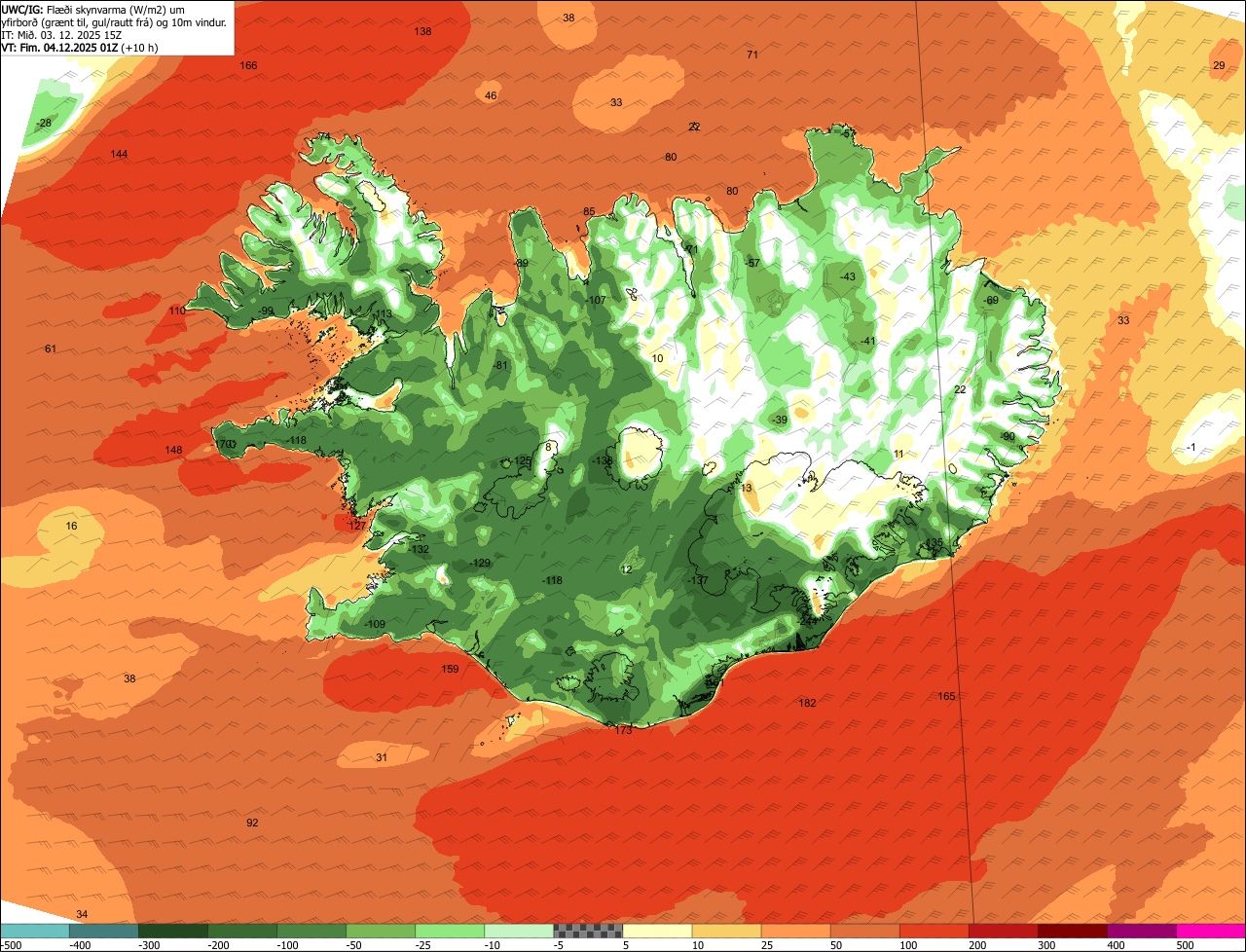Click the map value '-43'
Image resolution: width=1246 pixels, height=952 pixels.
click(848, 276)
